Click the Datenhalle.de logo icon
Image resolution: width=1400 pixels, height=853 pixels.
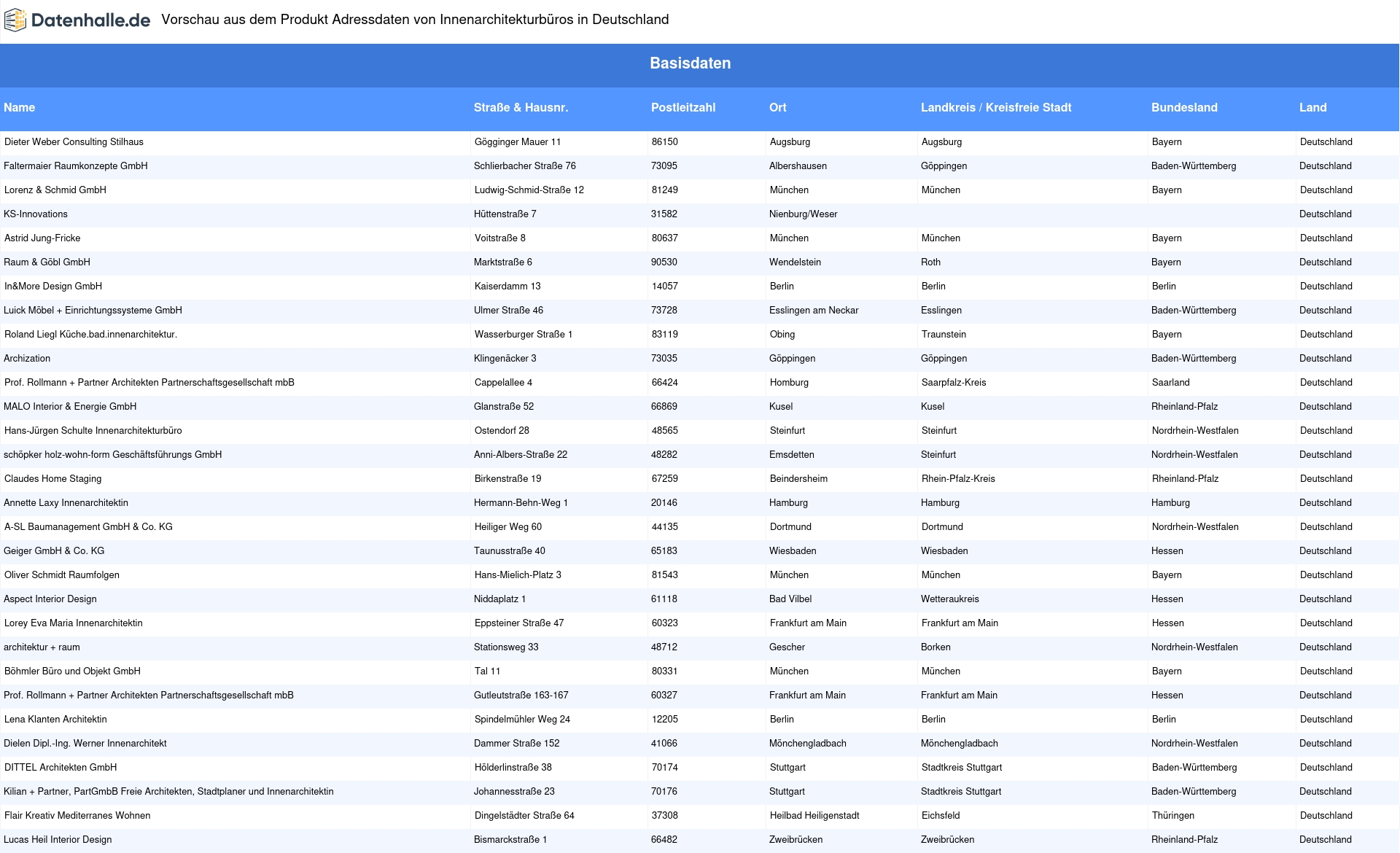(15, 20)
